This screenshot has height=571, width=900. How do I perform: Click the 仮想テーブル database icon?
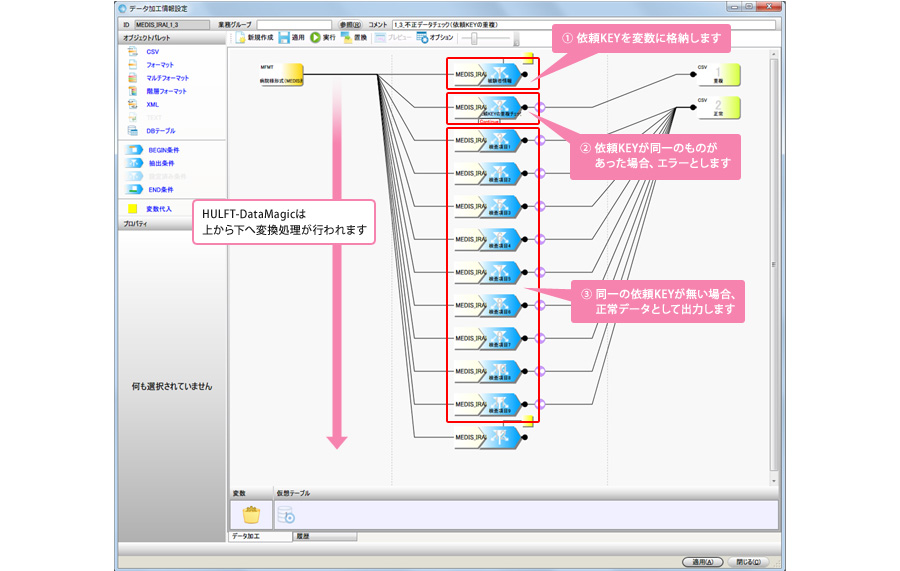tap(286, 515)
